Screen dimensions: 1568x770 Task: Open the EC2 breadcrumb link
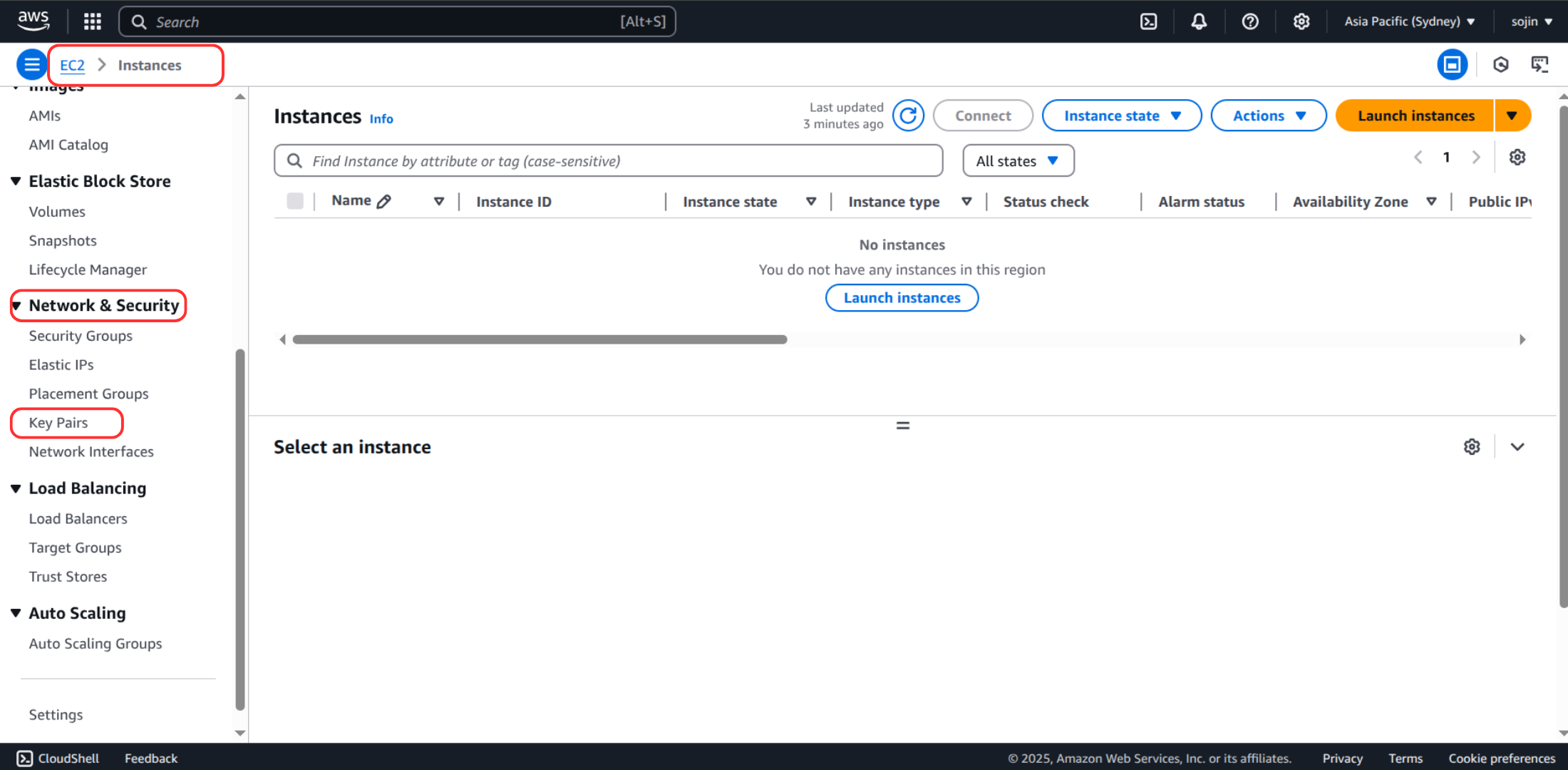click(x=72, y=65)
